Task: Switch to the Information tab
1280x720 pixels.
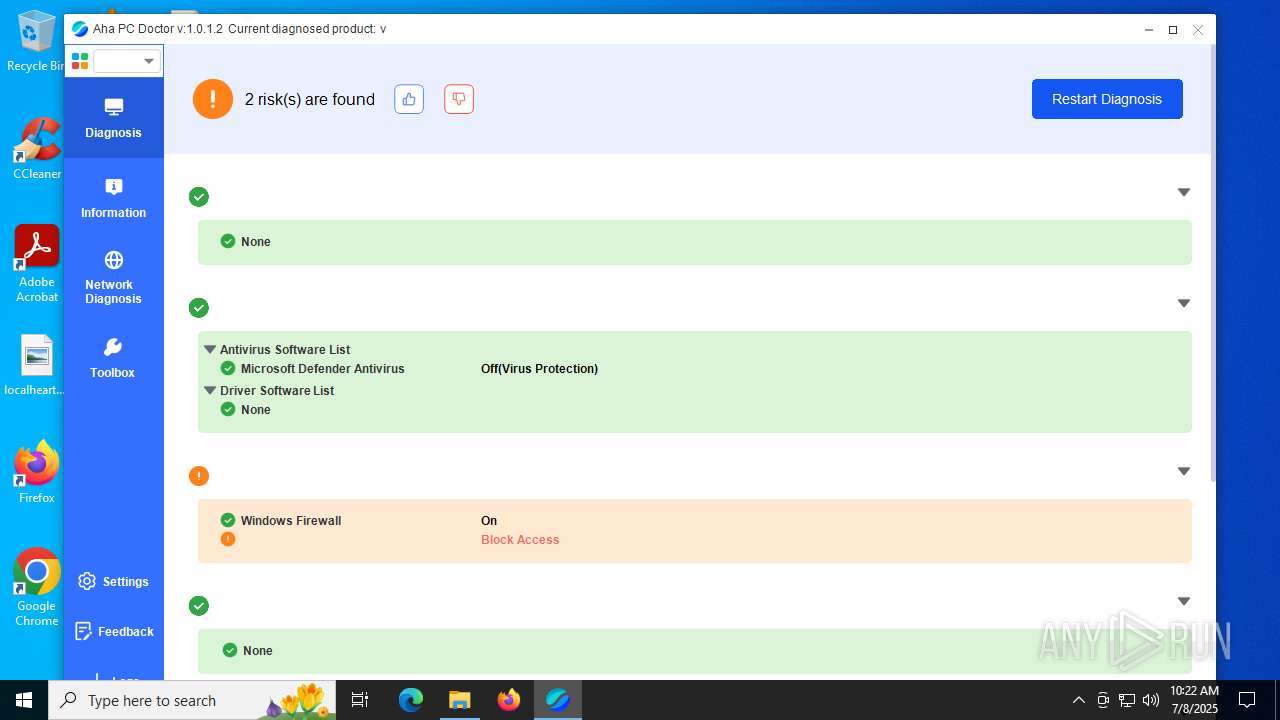Action: [113, 198]
